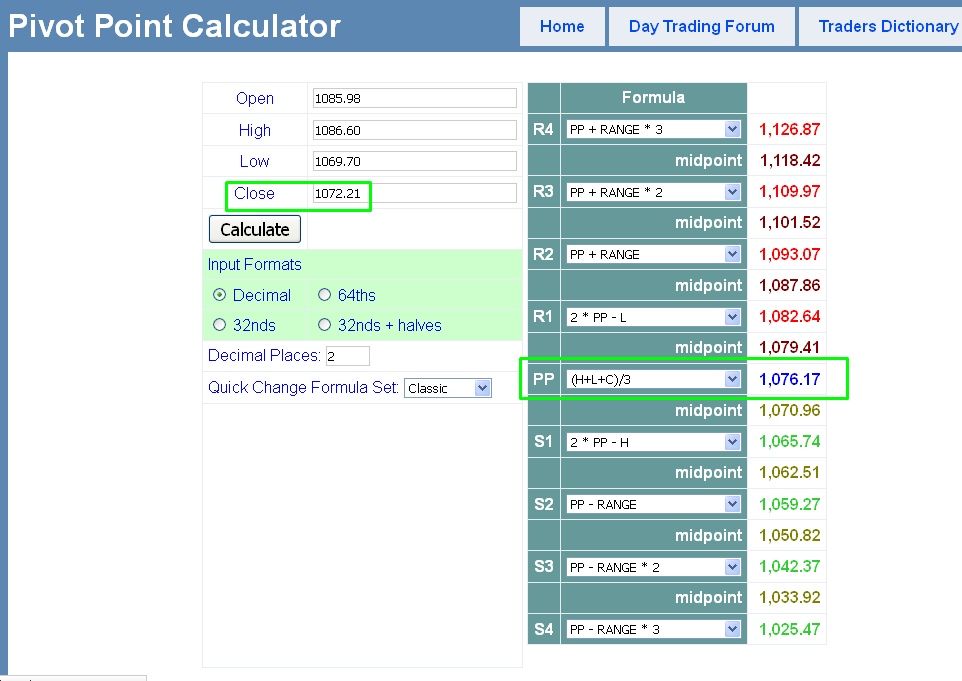Select midpoint value 1,101.52

tap(790, 222)
